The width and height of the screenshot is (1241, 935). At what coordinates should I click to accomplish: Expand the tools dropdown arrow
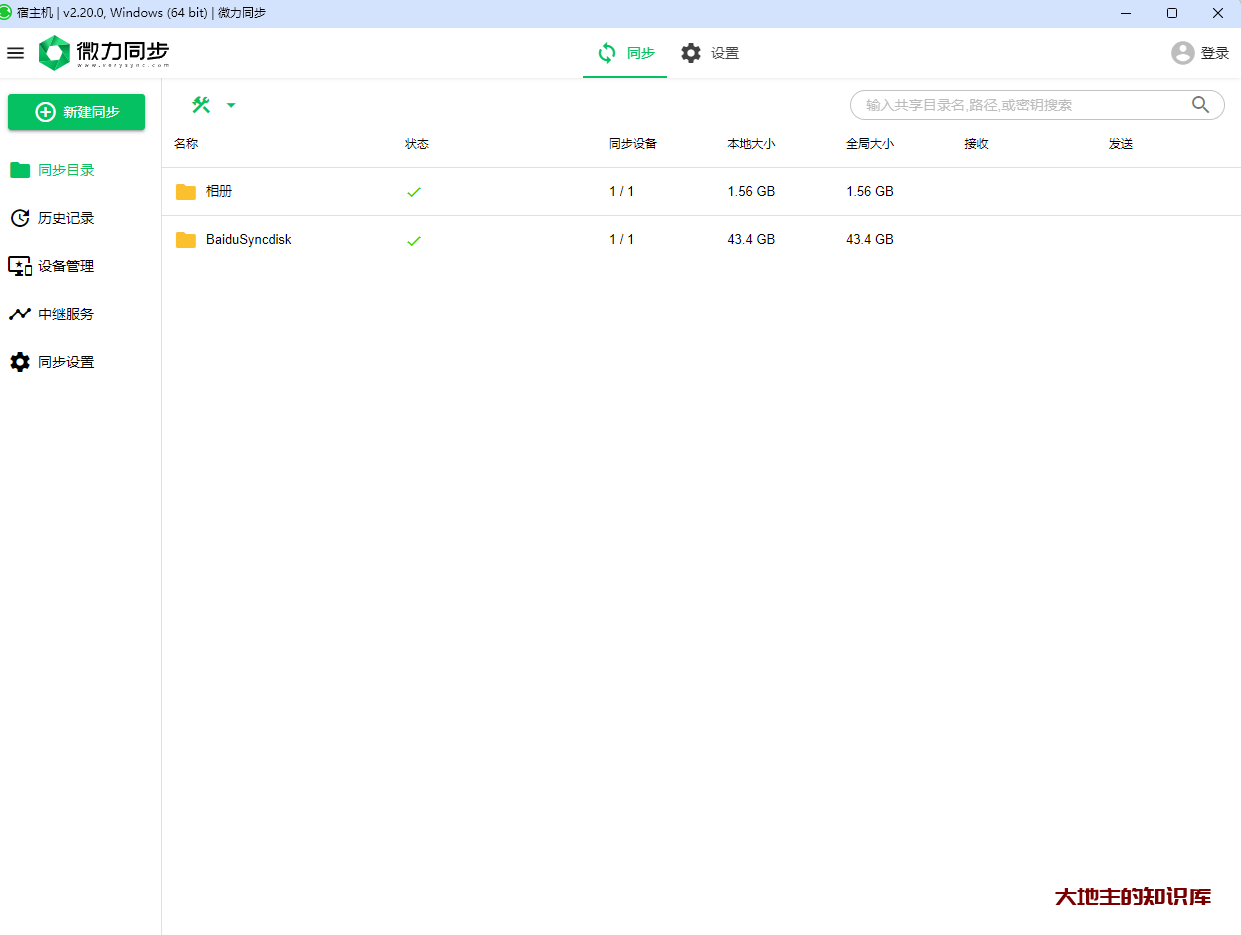pos(231,105)
